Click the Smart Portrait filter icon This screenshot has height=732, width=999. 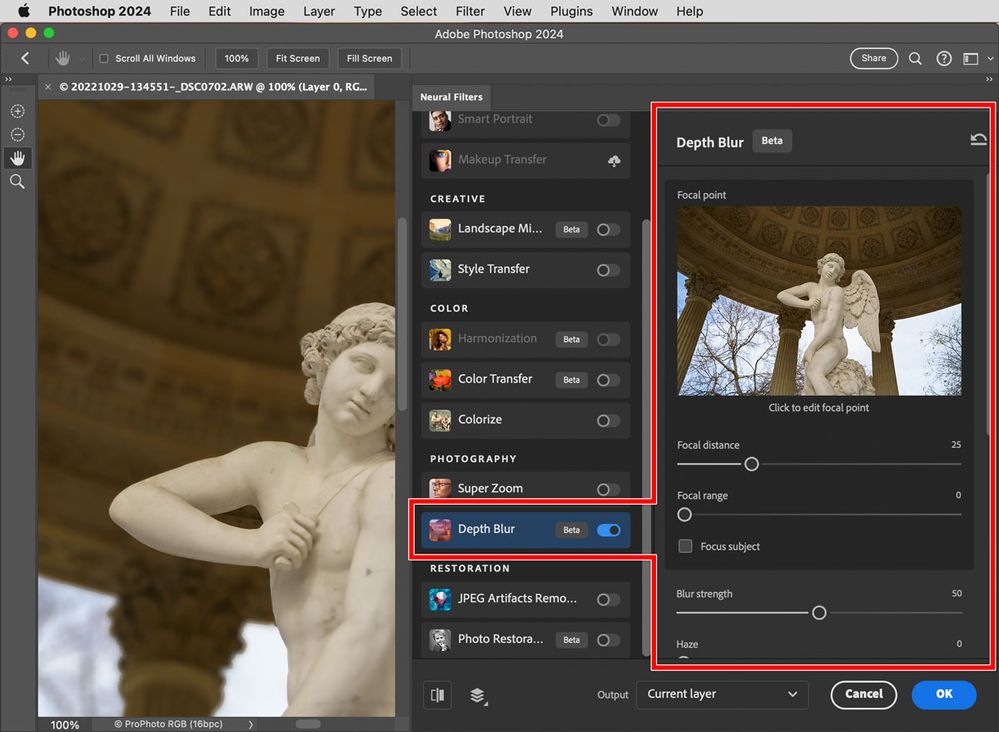440,120
